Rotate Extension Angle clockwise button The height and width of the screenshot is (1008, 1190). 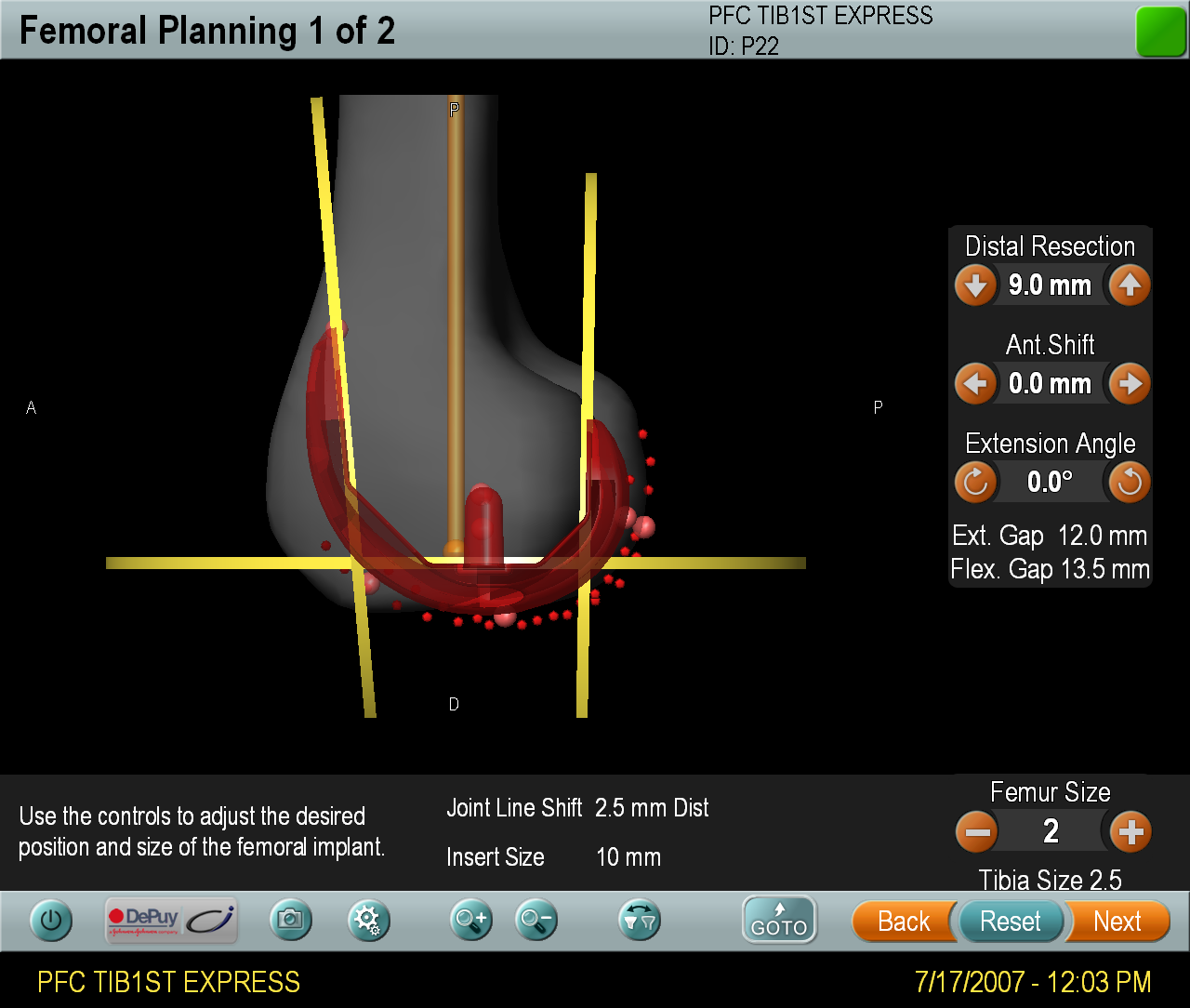[x=975, y=482]
